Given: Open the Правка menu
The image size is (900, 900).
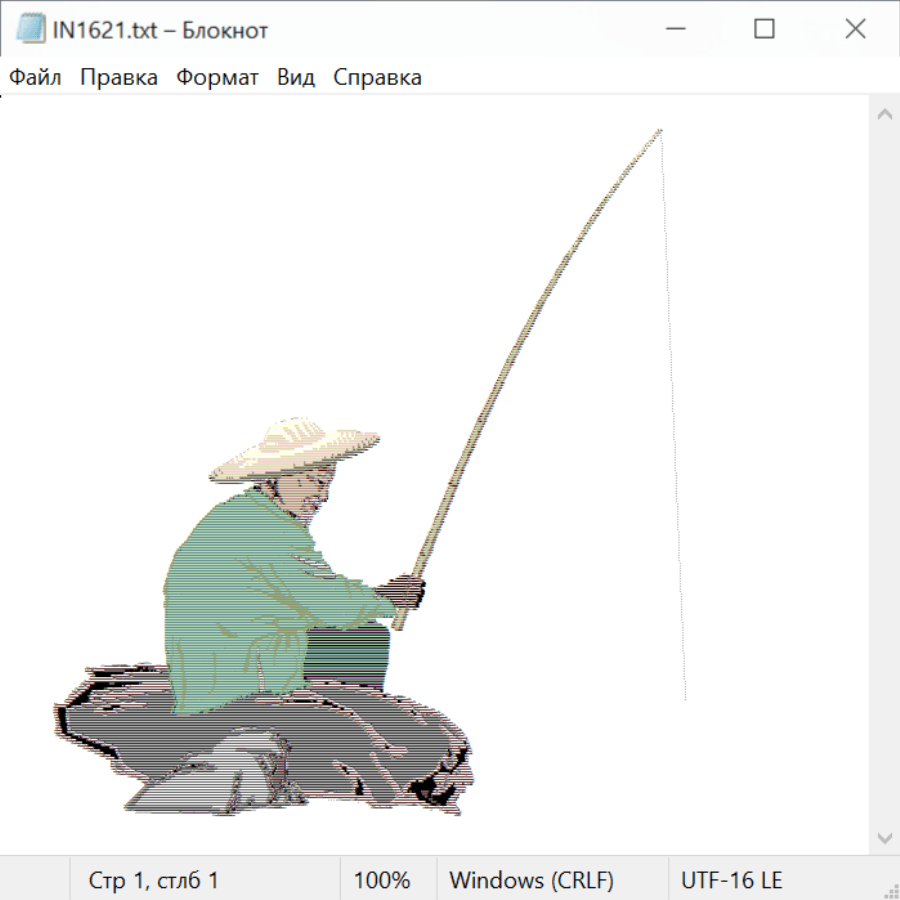Looking at the screenshot, I should [x=119, y=78].
